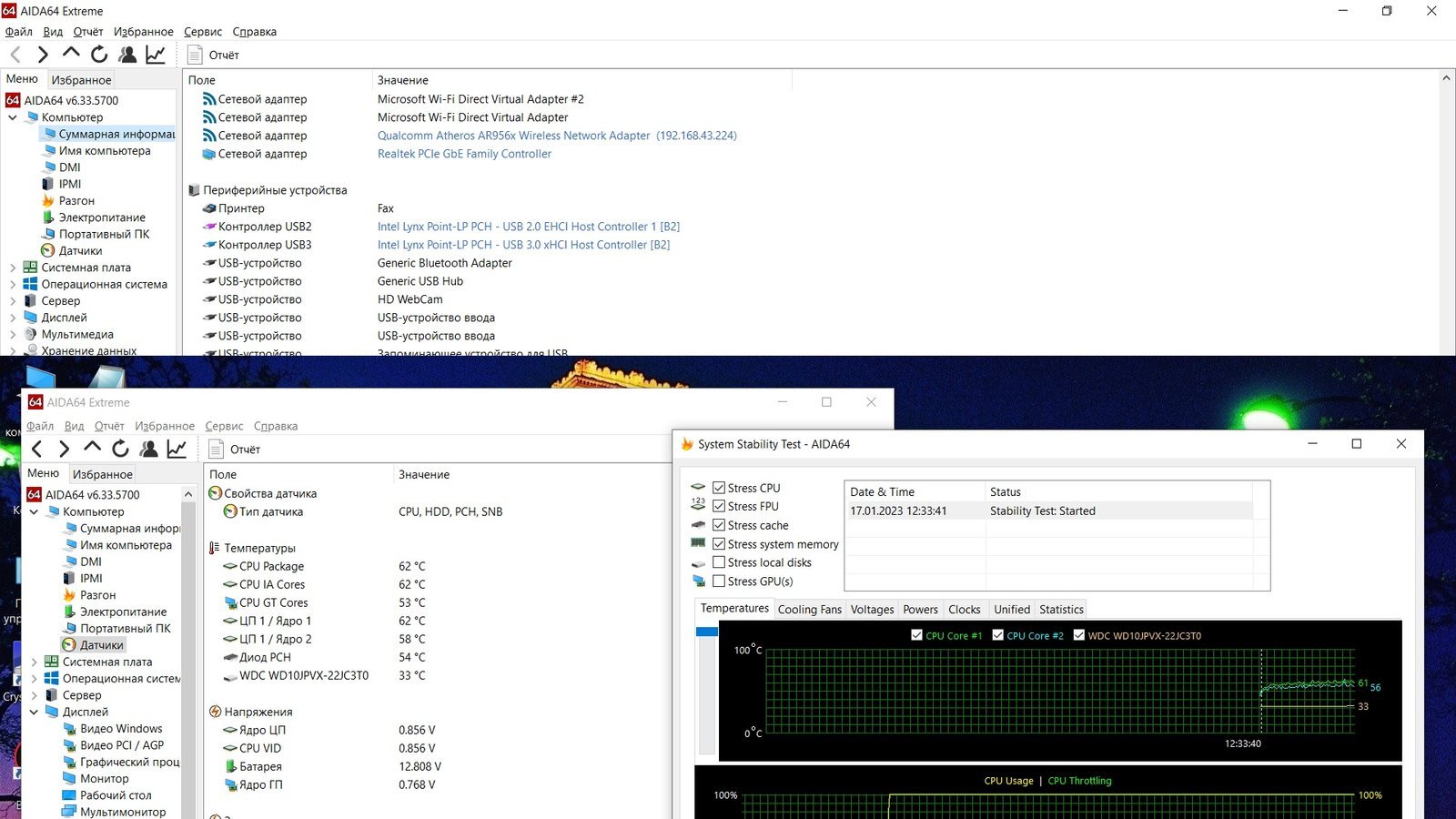Viewport: 1456px width, 819px height.
Task: Click Back arrow in top AIDA64 toolbar
Action: tap(15, 55)
